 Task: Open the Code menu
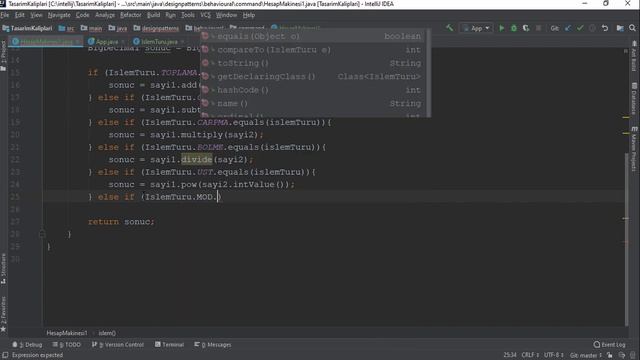click(82, 15)
